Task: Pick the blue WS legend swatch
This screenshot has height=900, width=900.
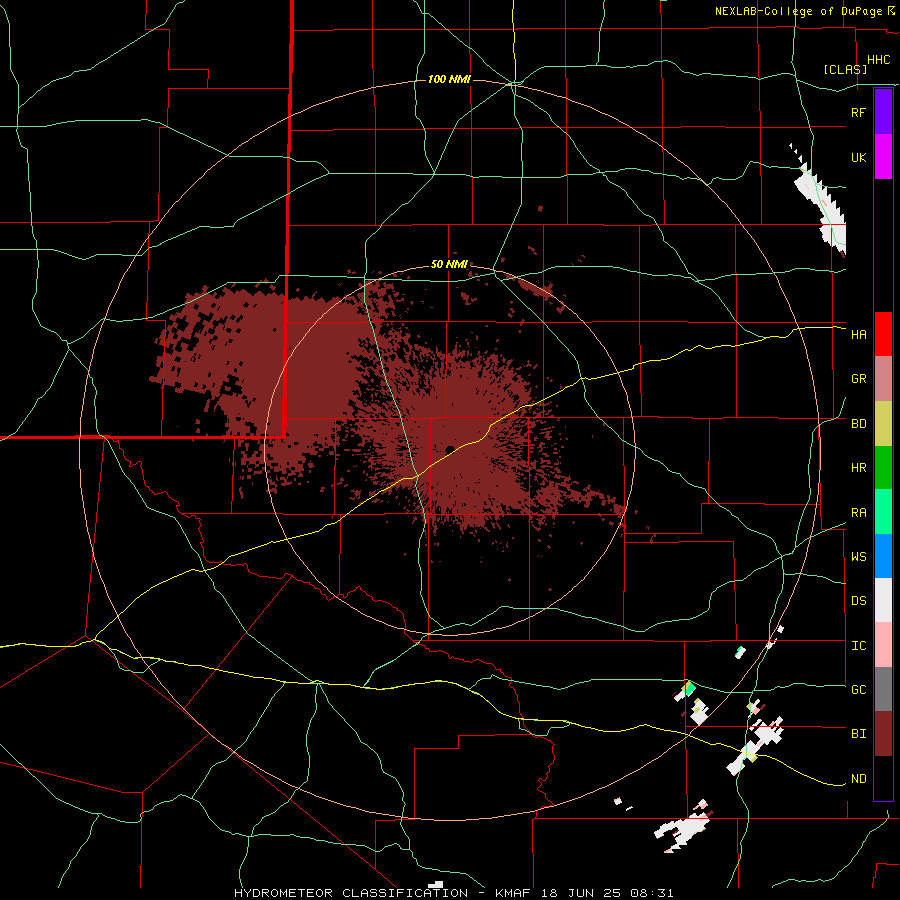Action: pos(883,556)
